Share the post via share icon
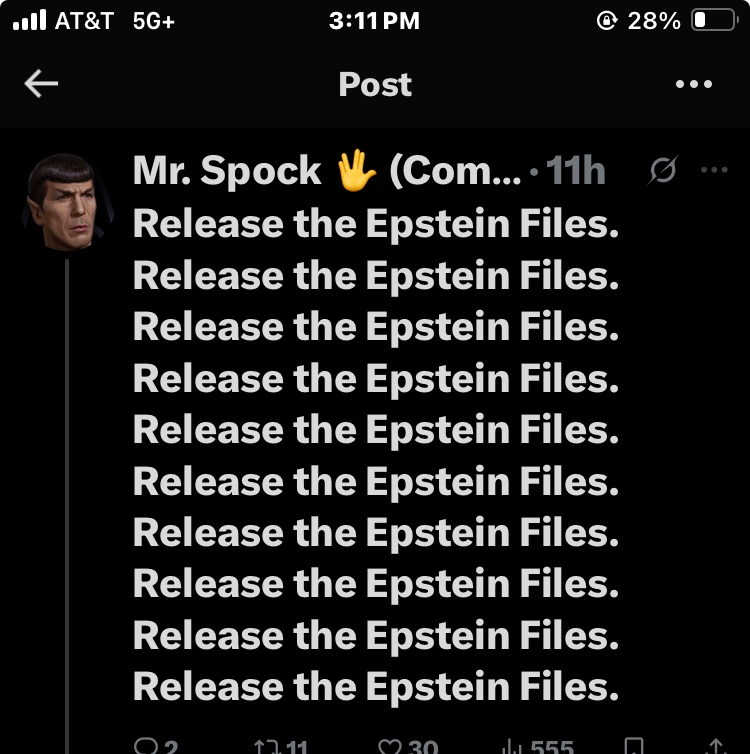This screenshot has width=750, height=754. coord(715,746)
